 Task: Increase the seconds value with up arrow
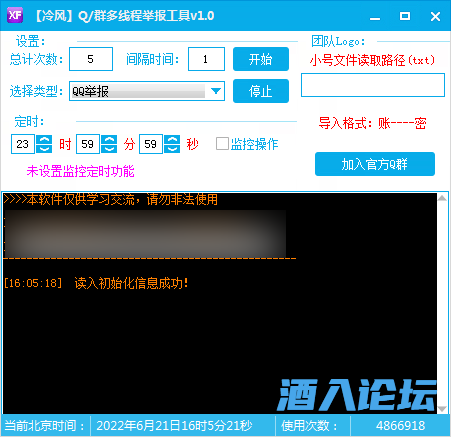point(172,139)
